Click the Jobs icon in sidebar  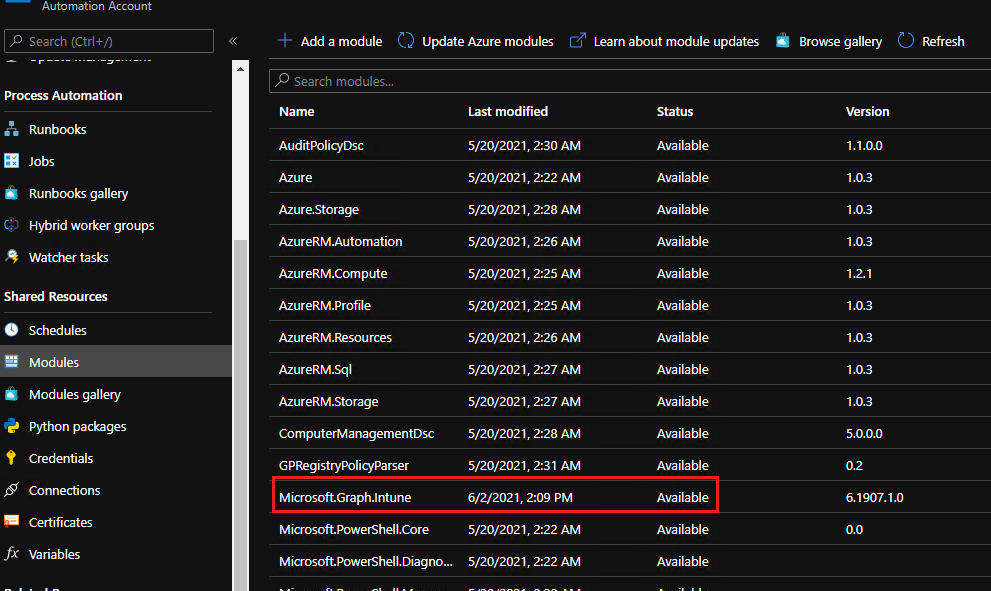click(x=11, y=161)
